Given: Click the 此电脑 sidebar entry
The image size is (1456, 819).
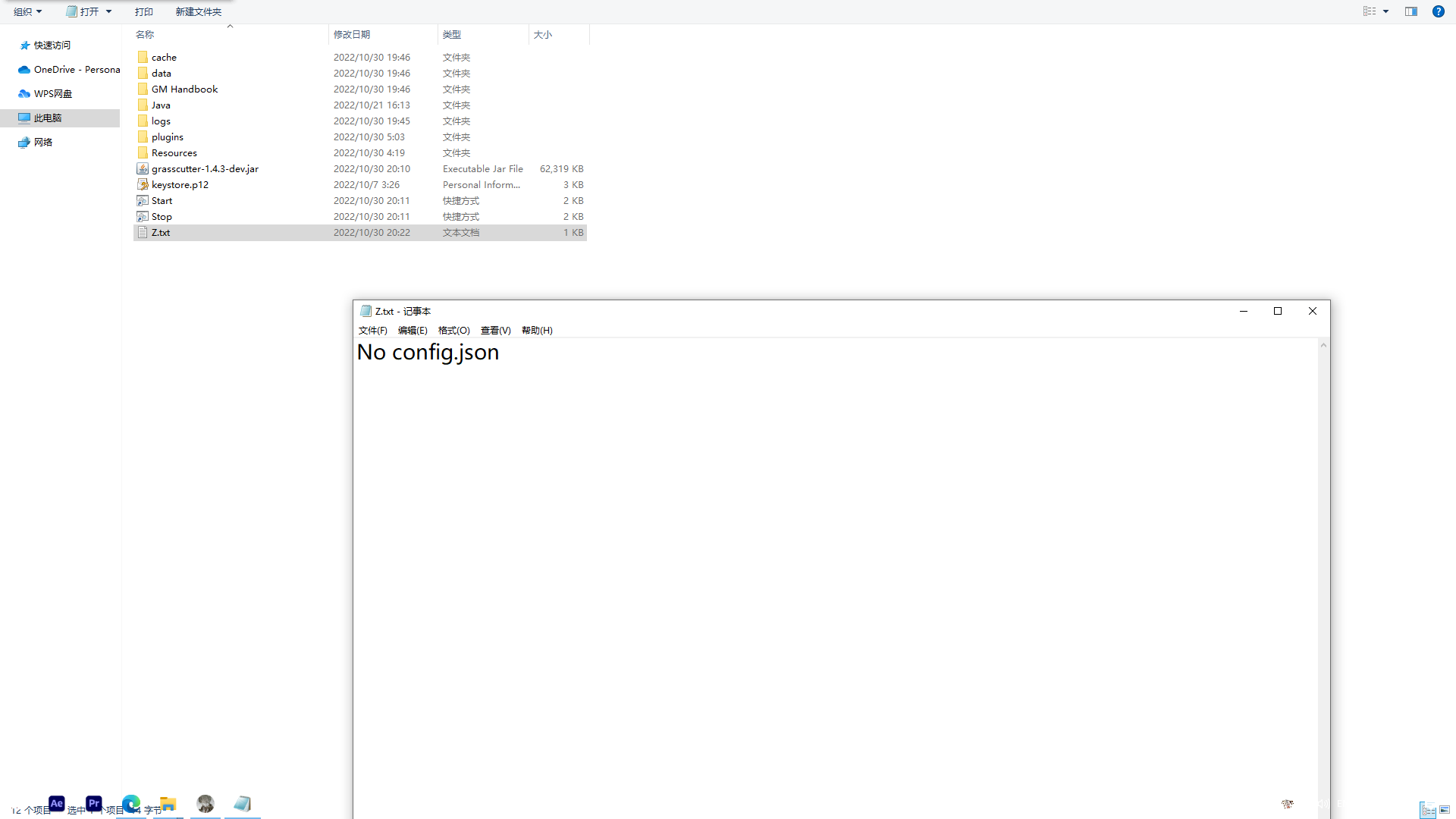Looking at the screenshot, I should (47, 118).
